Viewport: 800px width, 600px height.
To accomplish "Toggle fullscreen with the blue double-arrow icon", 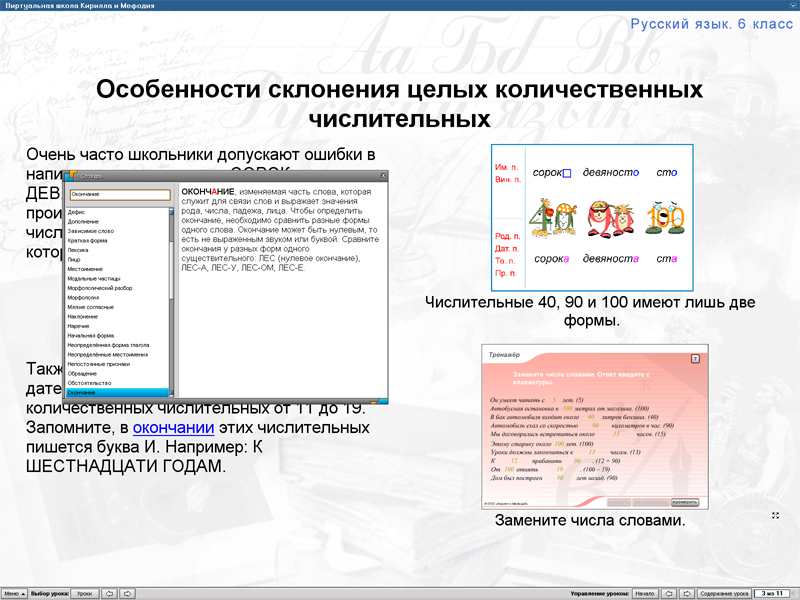I will (x=774, y=517).
